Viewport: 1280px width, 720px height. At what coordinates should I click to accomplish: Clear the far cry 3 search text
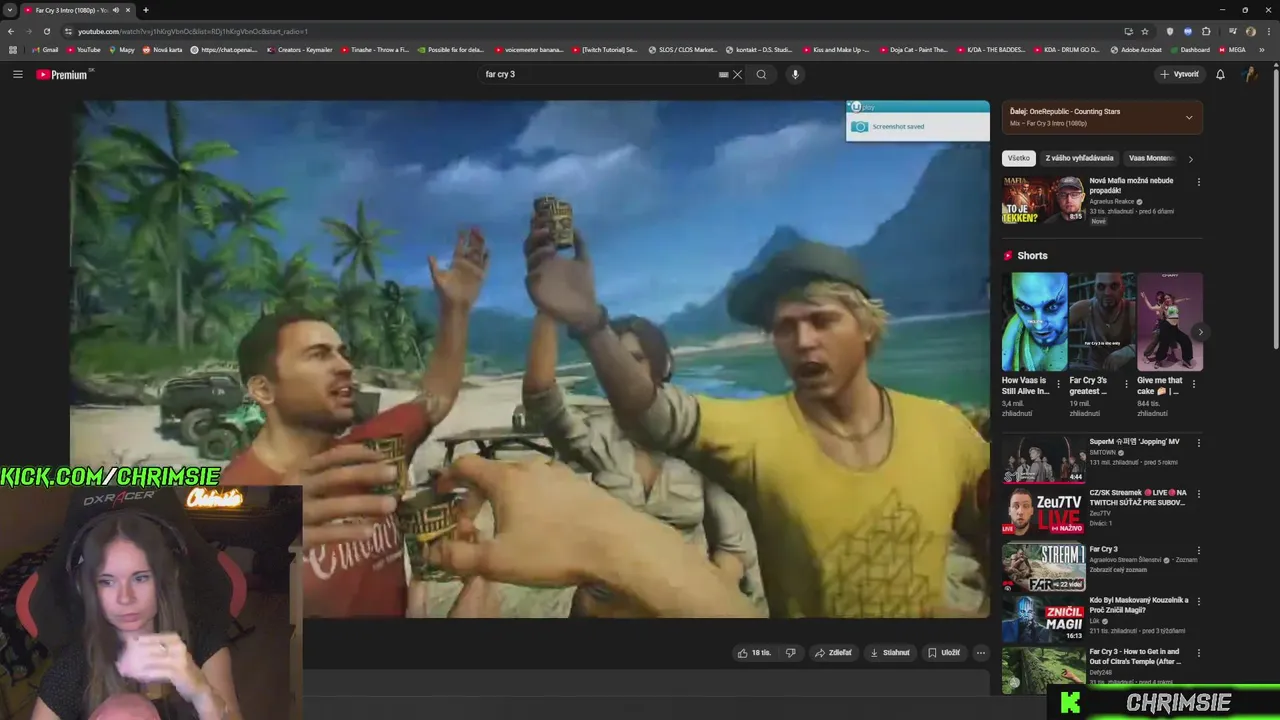(738, 74)
